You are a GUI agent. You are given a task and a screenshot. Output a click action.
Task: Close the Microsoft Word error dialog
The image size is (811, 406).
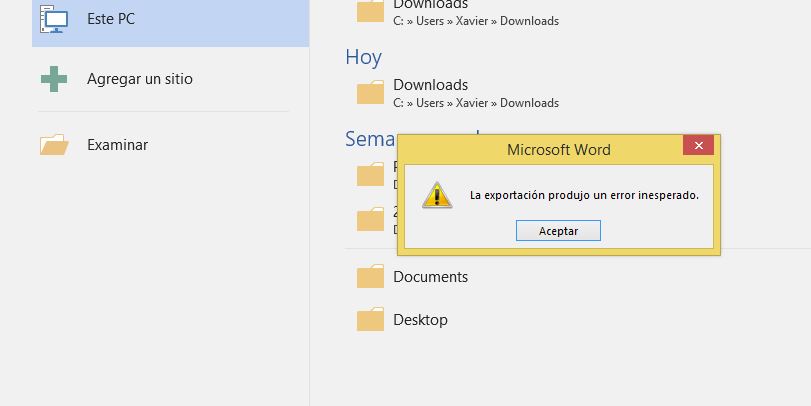(698, 145)
